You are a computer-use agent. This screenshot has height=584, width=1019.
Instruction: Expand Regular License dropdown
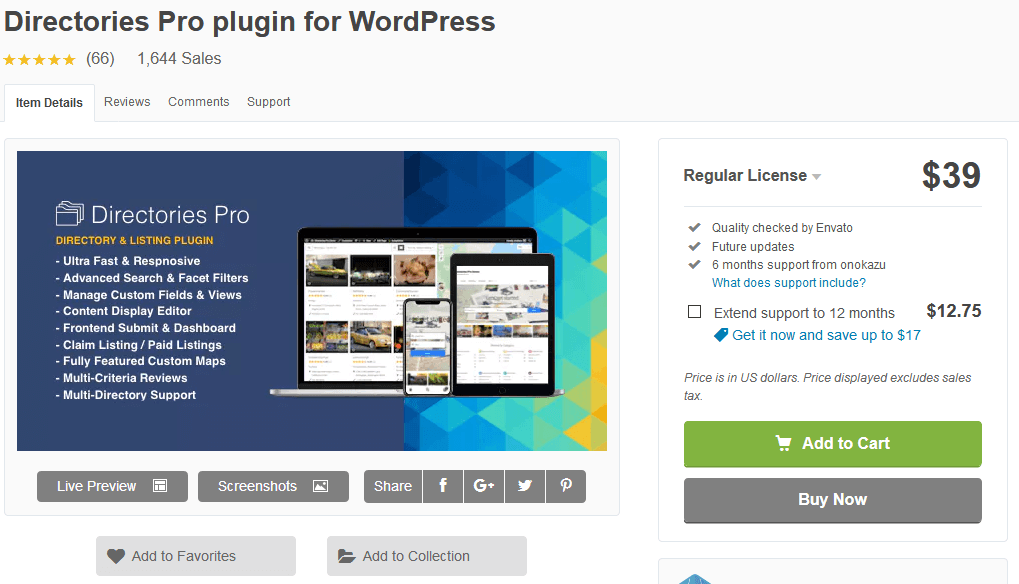pos(752,175)
